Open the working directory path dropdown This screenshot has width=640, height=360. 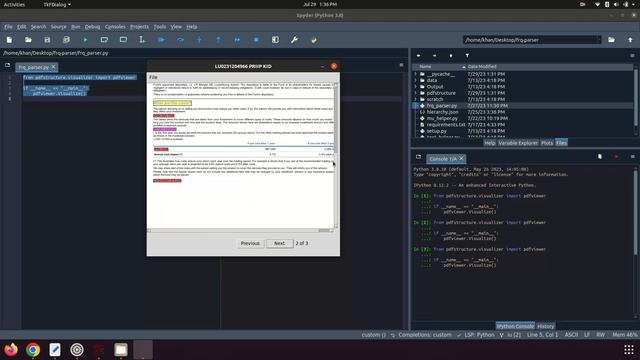598,40
